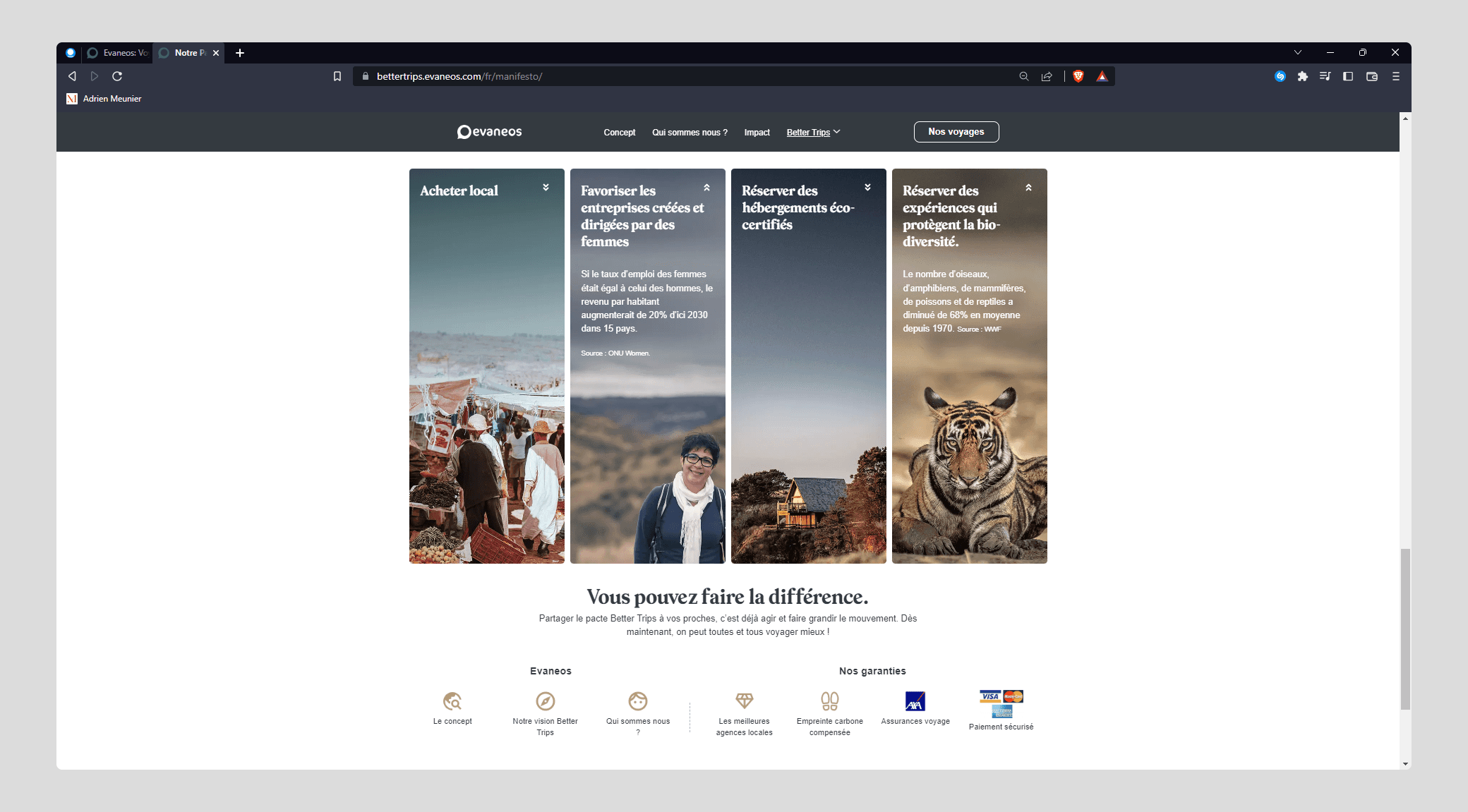Click the share page icon in address bar
1468x812 pixels.
(x=1047, y=76)
